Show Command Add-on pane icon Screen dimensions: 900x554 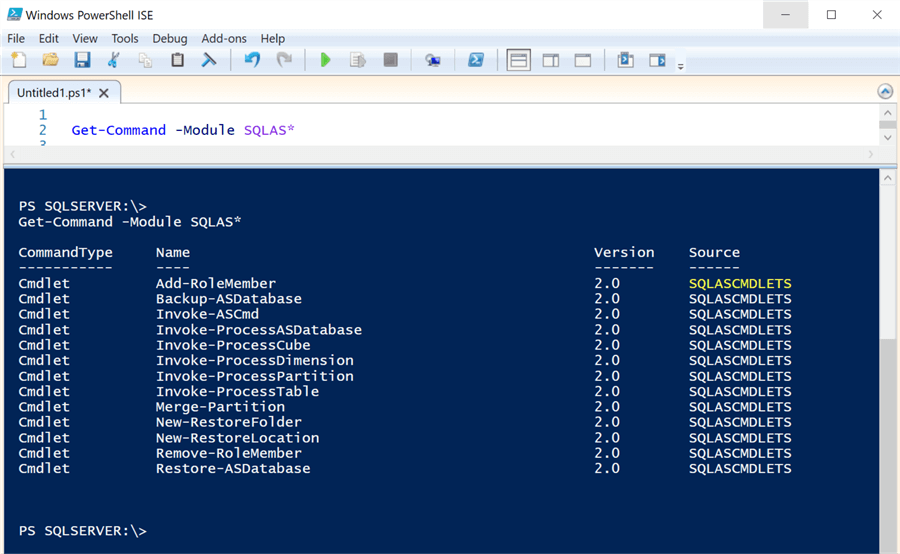pos(657,60)
